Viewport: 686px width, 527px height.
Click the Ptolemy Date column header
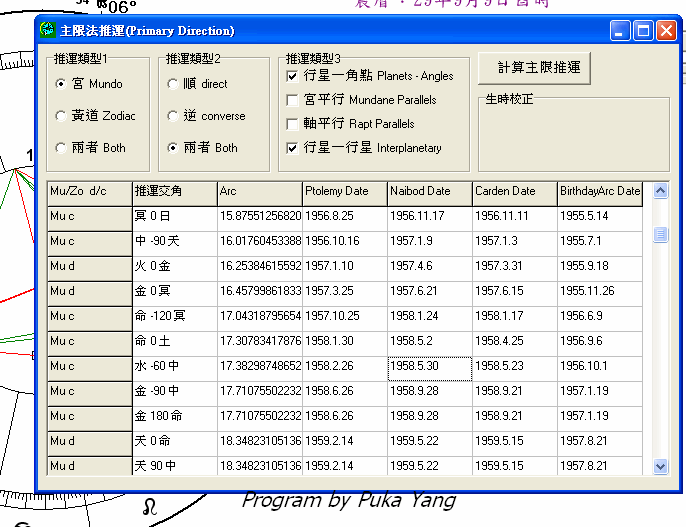345,194
